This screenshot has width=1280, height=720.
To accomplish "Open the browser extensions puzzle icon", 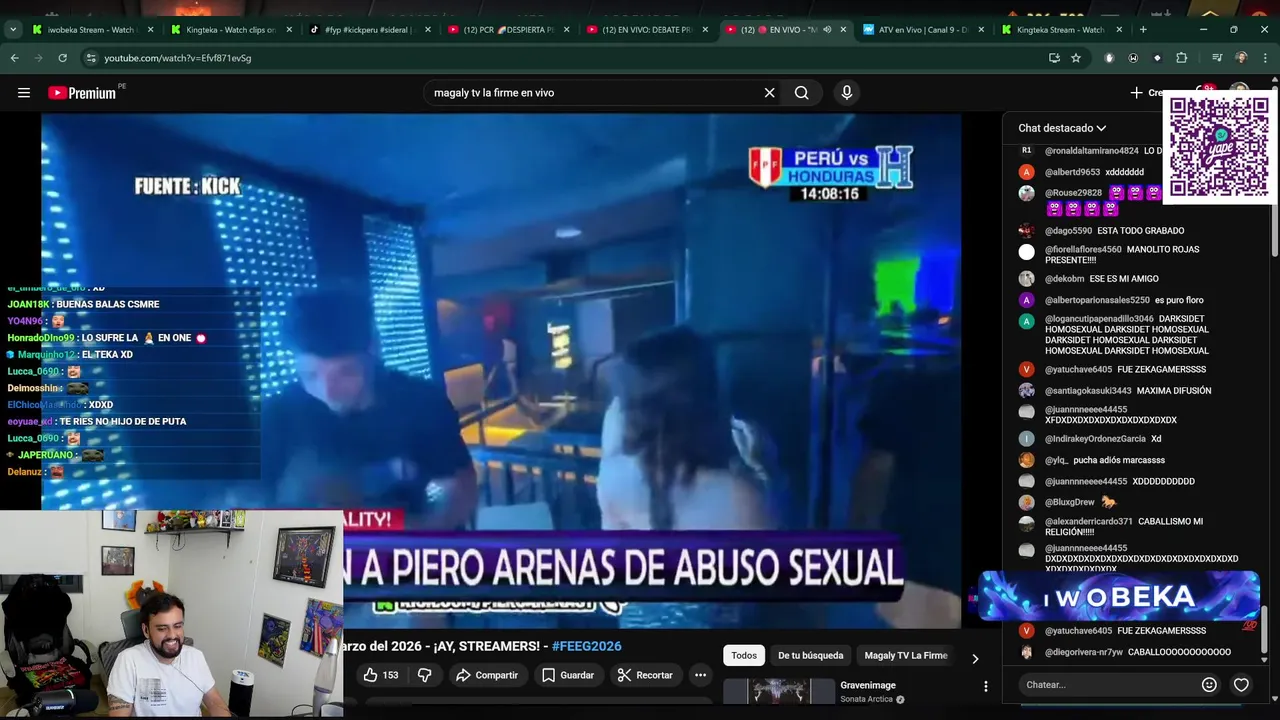I will click(1181, 58).
